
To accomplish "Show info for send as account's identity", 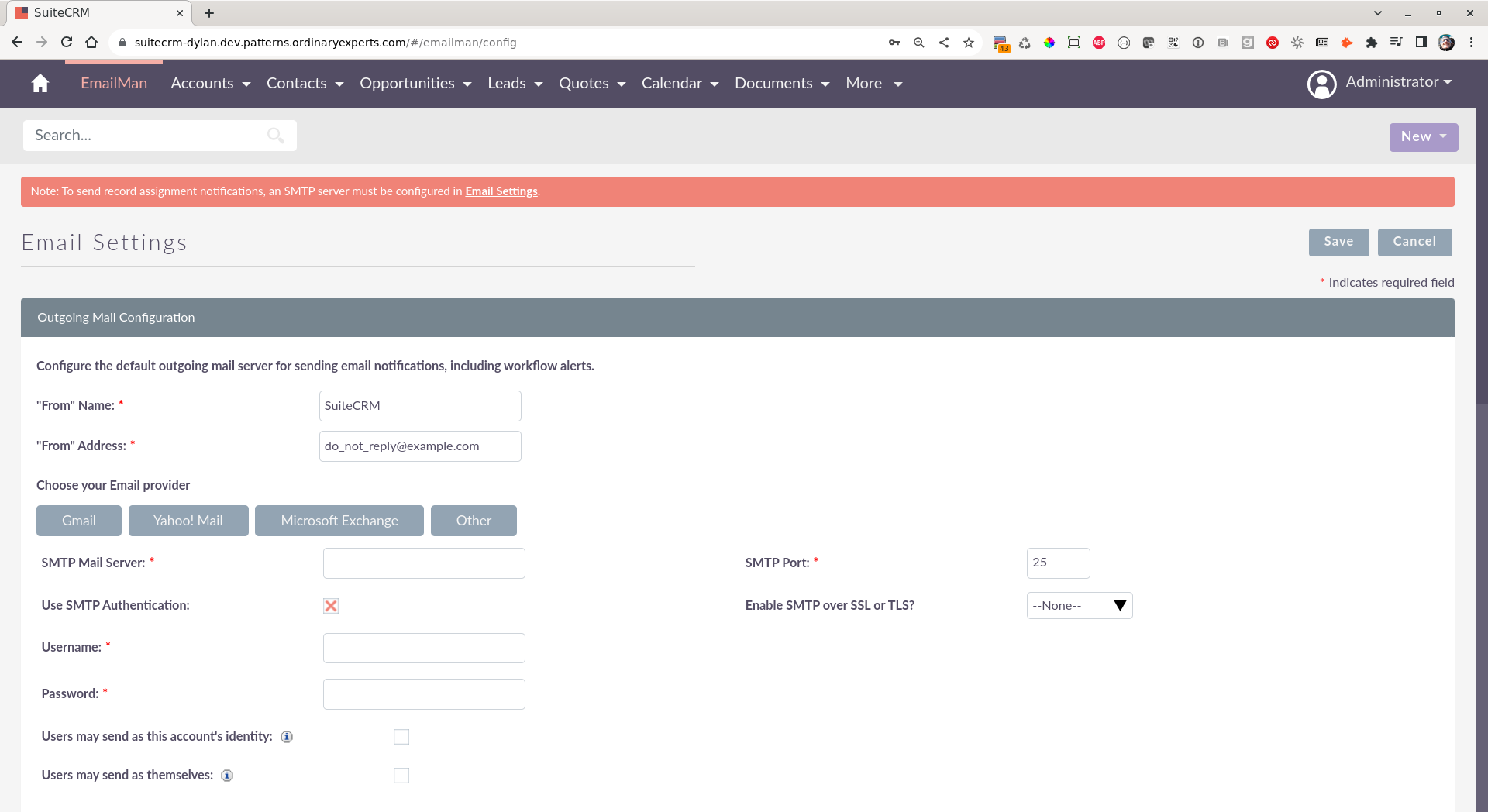I will [x=287, y=737].
